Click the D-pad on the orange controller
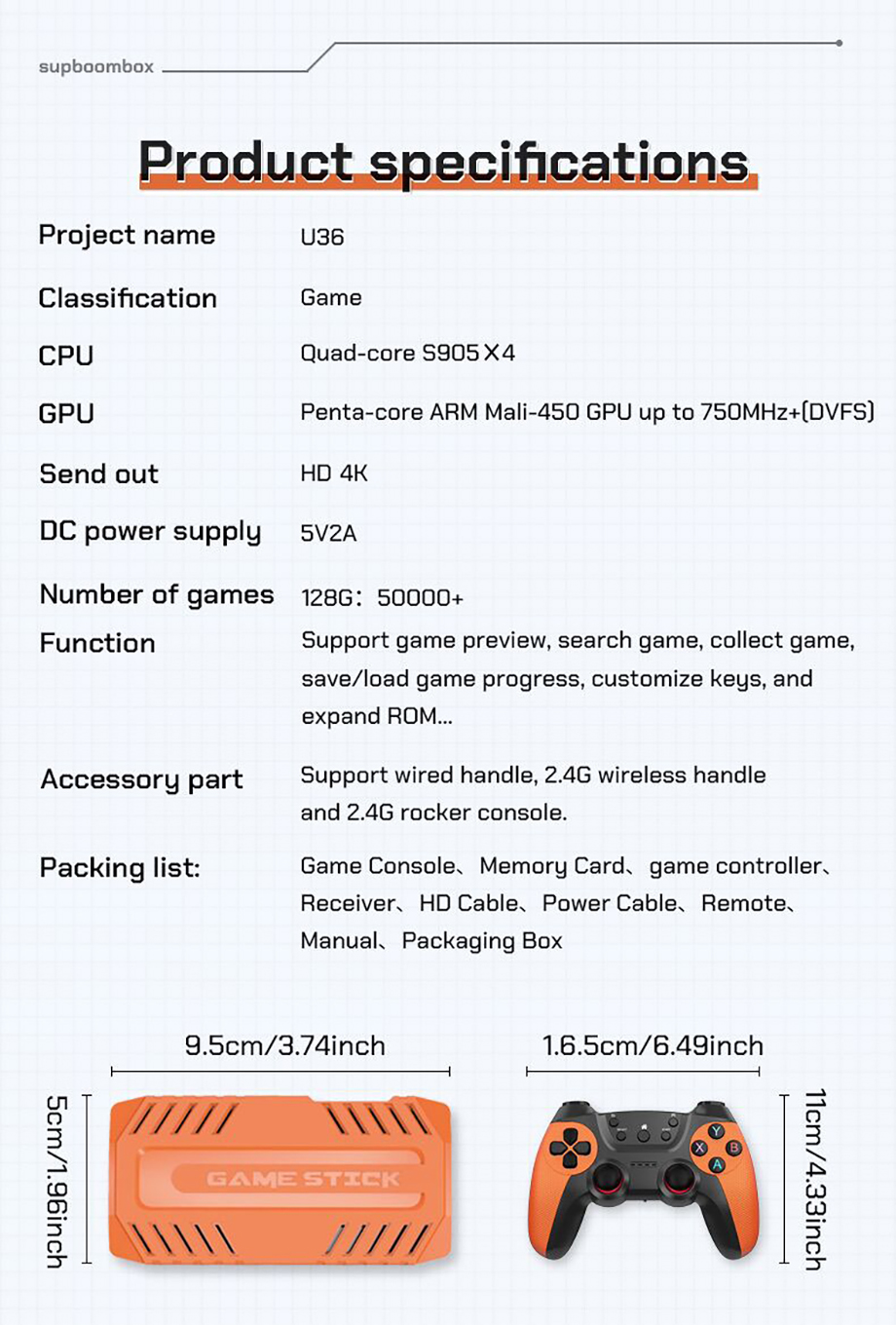This screenshot has height=1325, width=896. pyautogui.click(x=570, y=1148)
